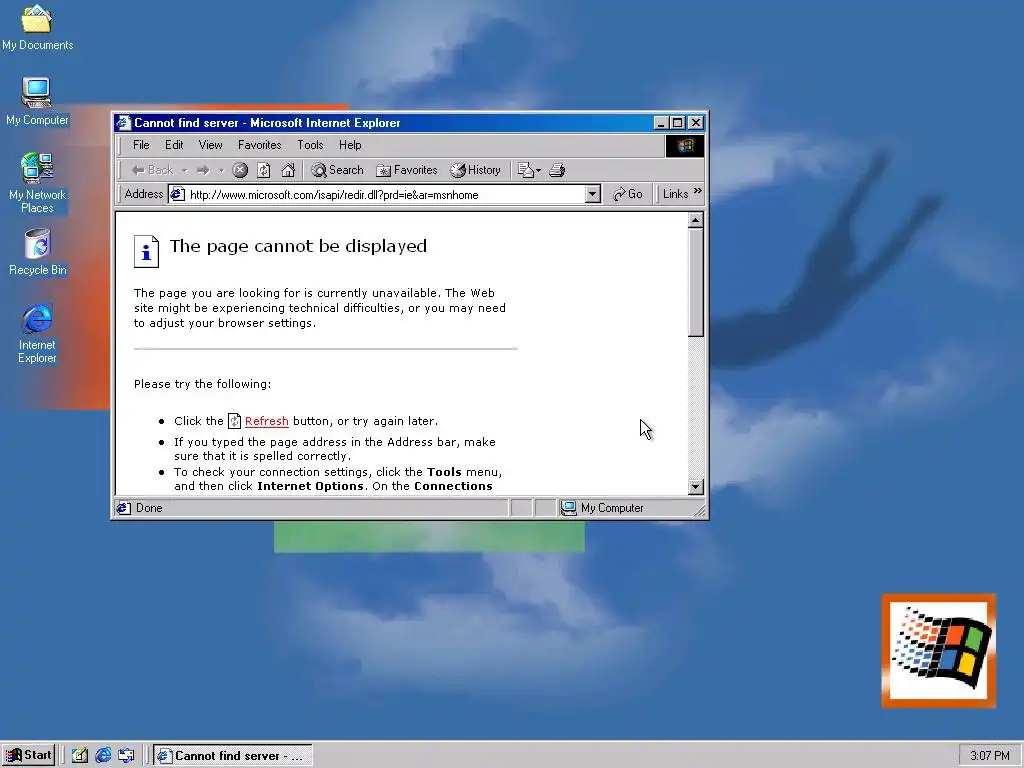
Task: Click the Back toolbar button
Action: click(152, 170)
